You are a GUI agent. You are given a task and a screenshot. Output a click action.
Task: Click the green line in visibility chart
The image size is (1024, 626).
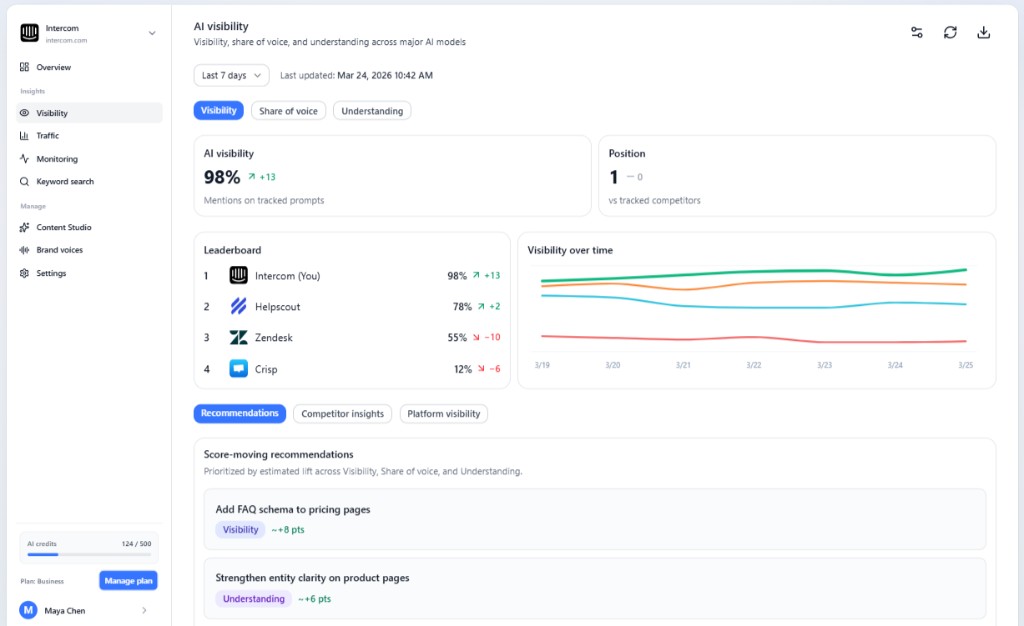[x=754, y=272]
